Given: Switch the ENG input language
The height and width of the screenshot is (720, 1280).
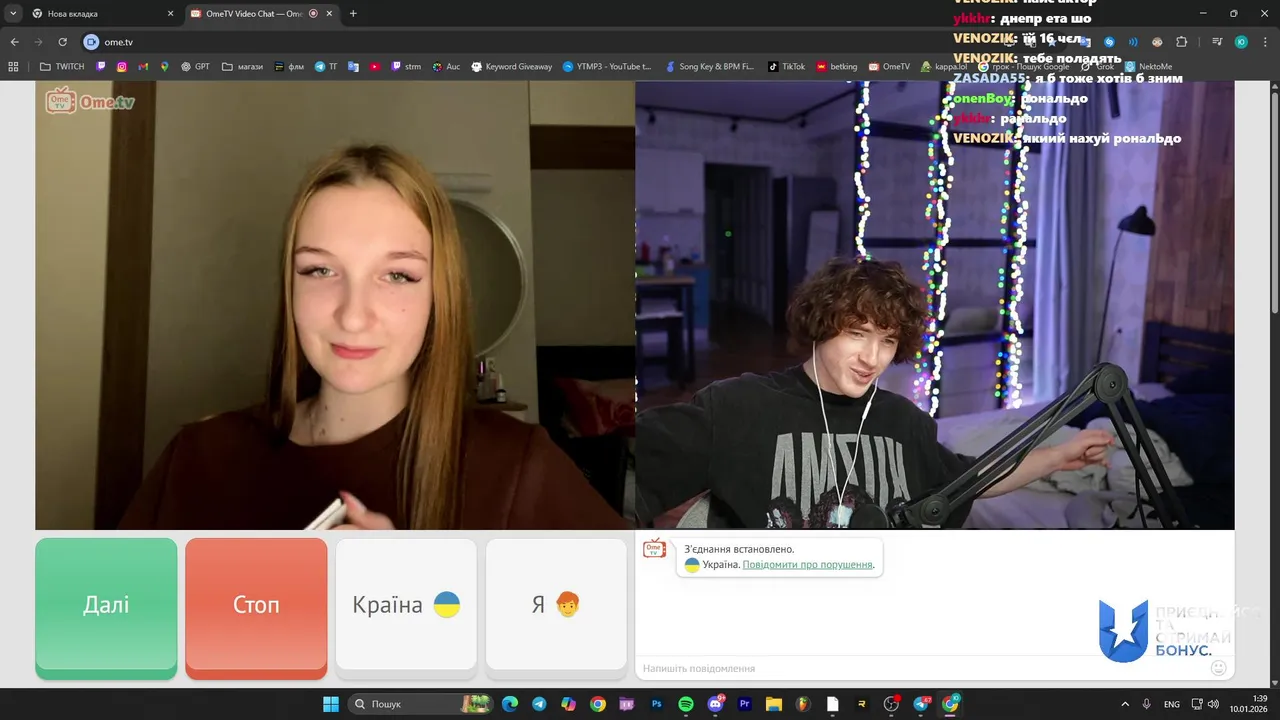Looking at the screenshot, I should pyautogui.click(x=1172, y=704).
